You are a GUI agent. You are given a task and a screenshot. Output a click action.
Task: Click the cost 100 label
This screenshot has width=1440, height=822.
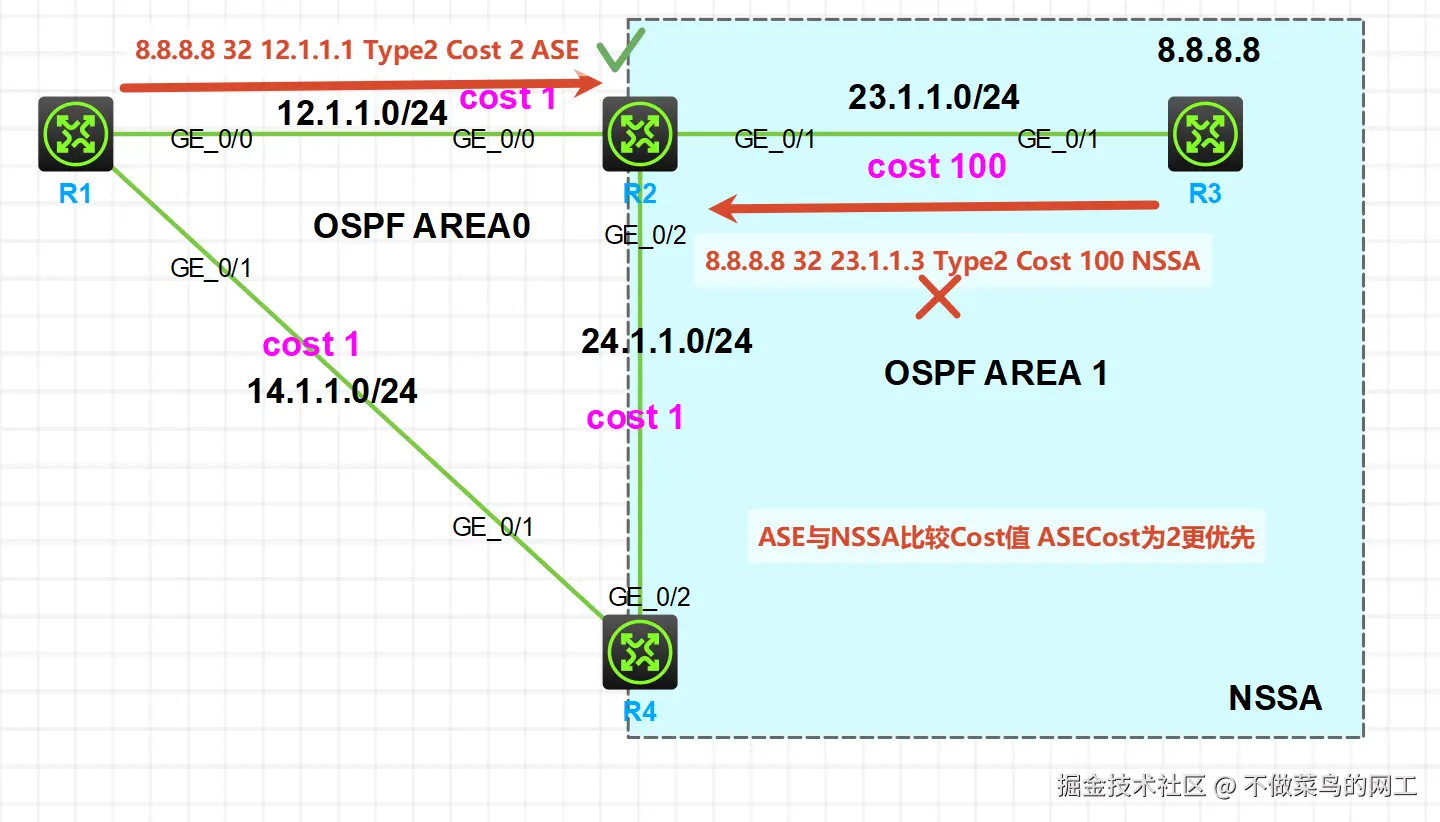[937, 166]
